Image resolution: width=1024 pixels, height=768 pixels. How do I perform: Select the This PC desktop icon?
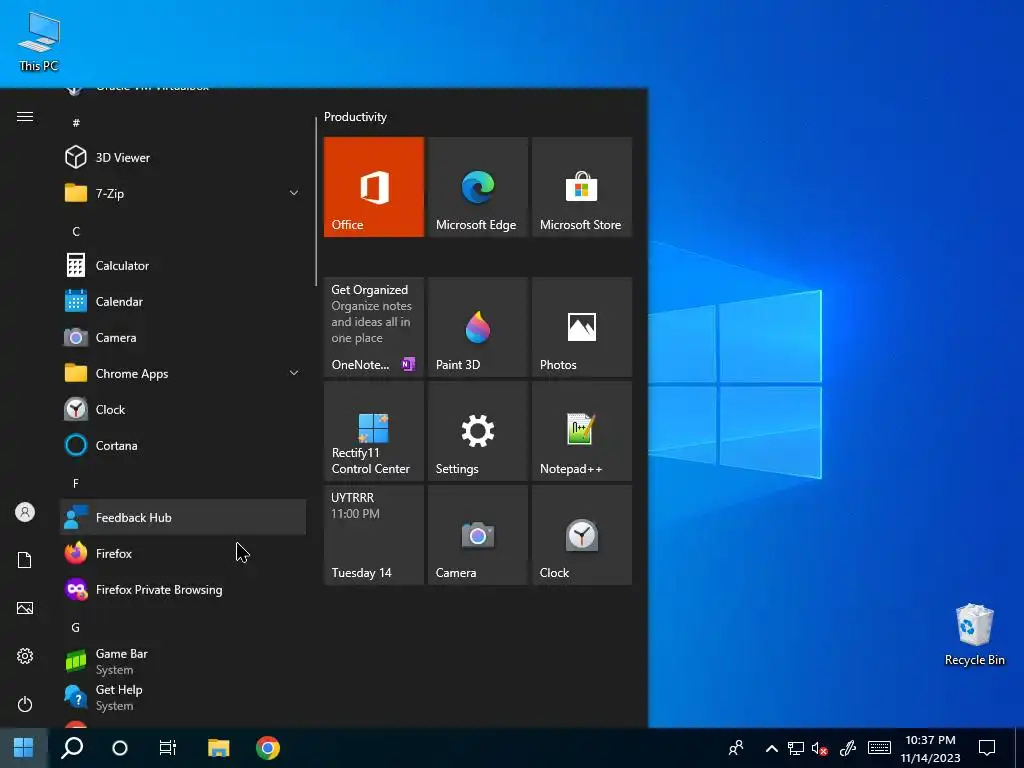coord(39,41)
